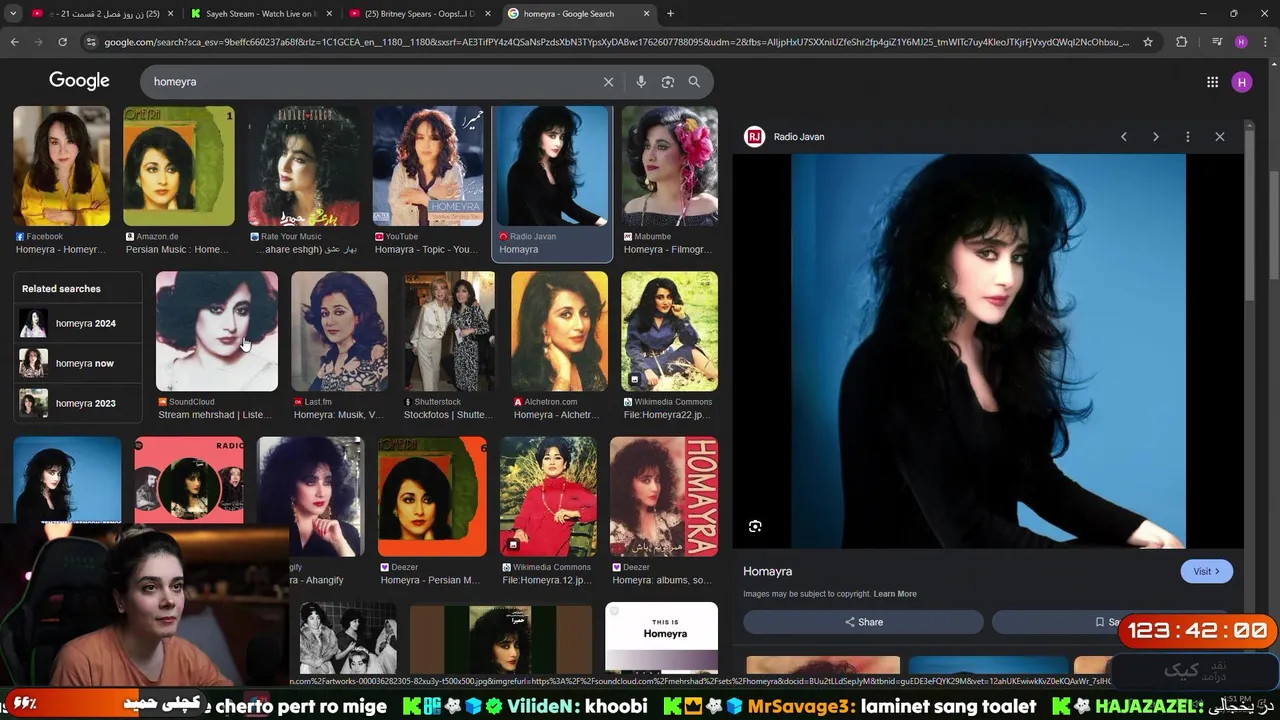This screenshot has width=1280, height=720.
Task: Open Google Lens image search
Action: tap(668, 82)
